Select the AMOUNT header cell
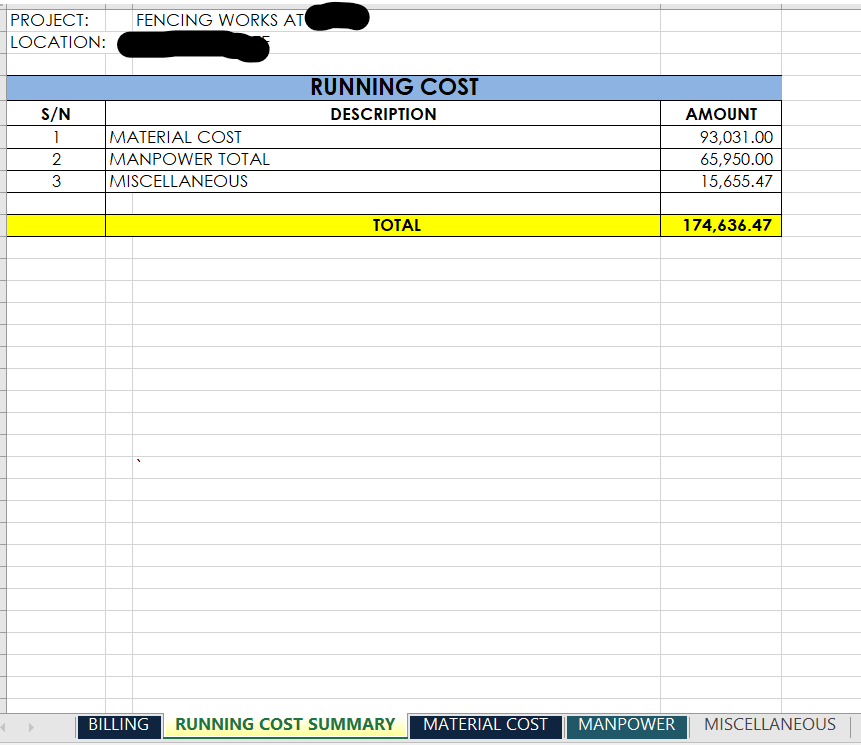The height and width of the screenshot is (745, 861). pyautogui.click(x=720, y=114)
